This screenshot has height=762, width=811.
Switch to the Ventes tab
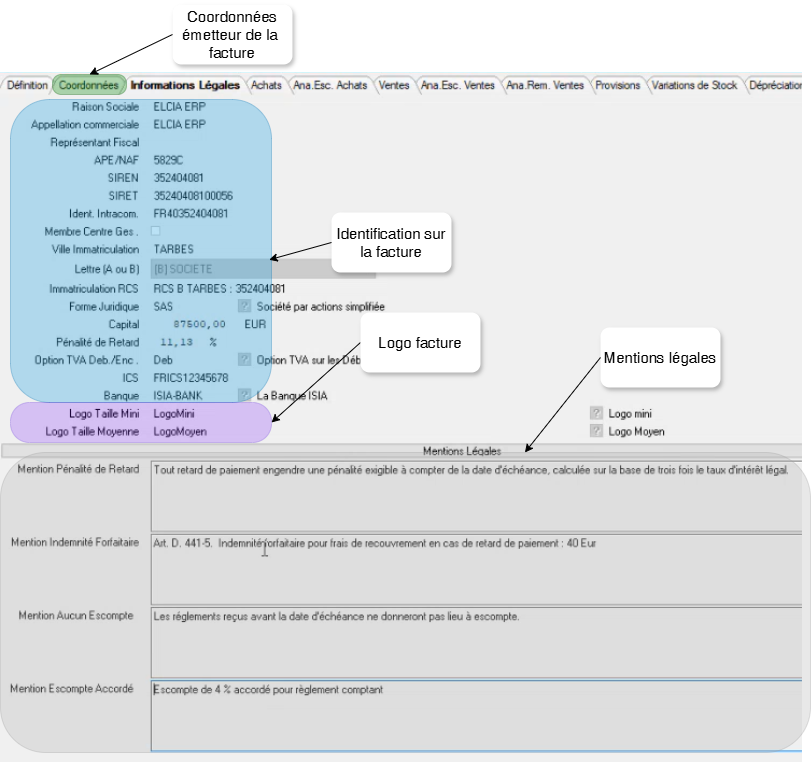click(394, 85)
